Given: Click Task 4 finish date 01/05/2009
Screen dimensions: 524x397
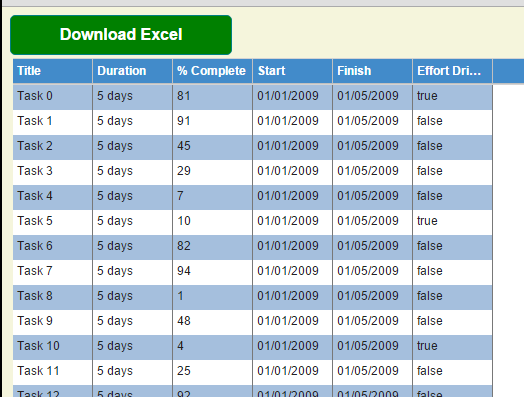Looking at the screenshot, I should [373, 197].
